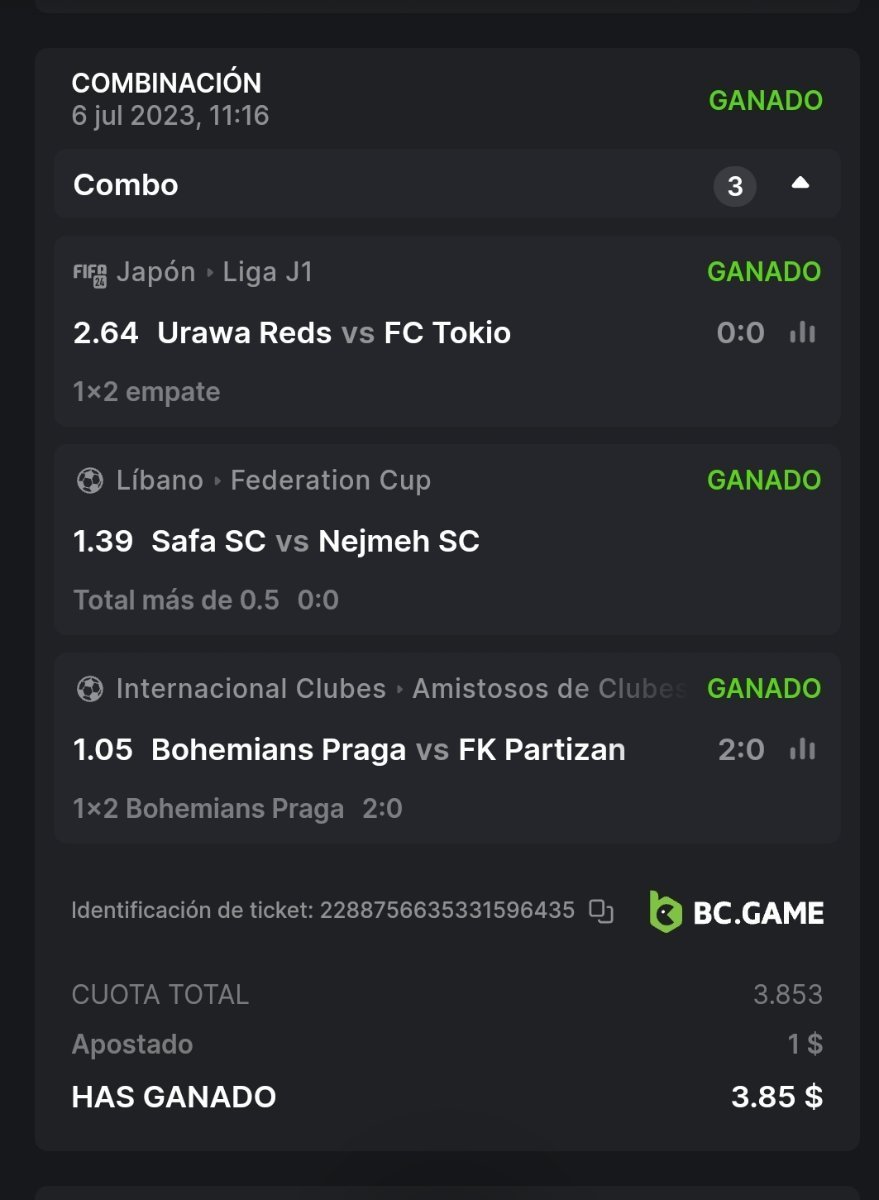Click the FIFA icon beside Japón
The width and height of the screenshot is (879, 1200).
click(x=90, y=273)
